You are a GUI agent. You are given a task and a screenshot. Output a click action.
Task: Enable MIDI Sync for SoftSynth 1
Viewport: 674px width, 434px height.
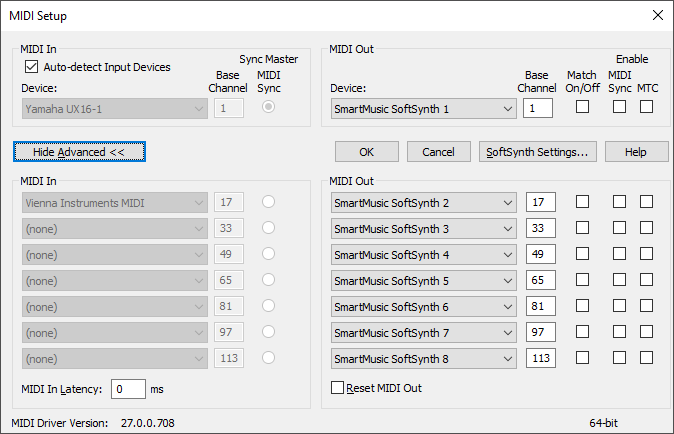pos(620,108)
